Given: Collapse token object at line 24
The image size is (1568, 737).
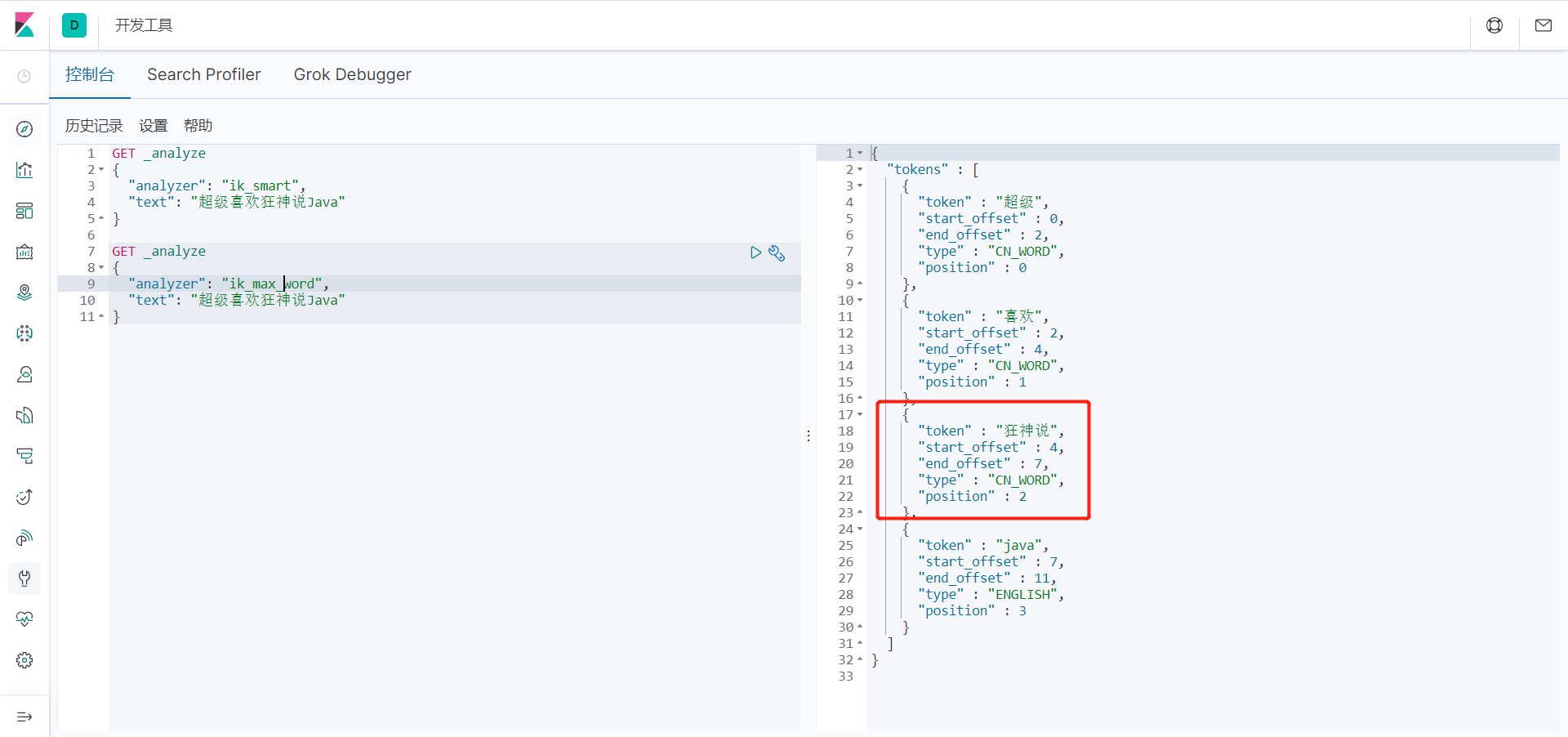Looking at the screenshot, I should (x=860, y=529).
